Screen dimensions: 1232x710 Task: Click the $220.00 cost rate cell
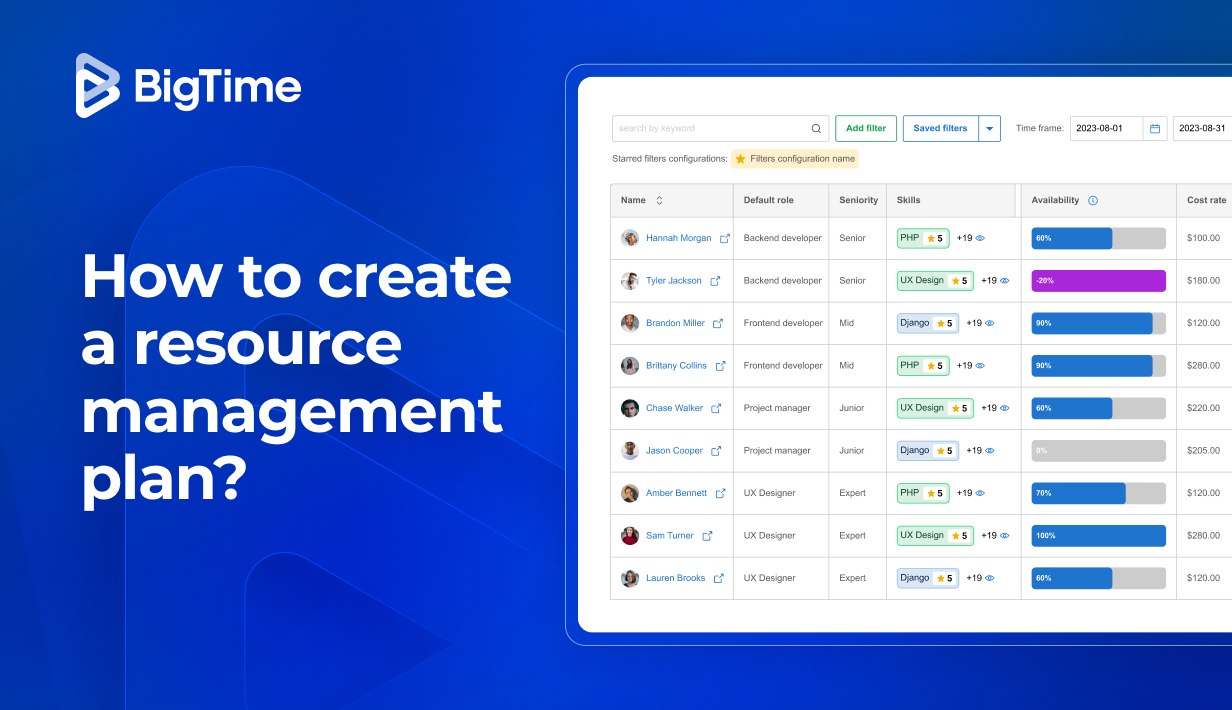click(1203, 408)
